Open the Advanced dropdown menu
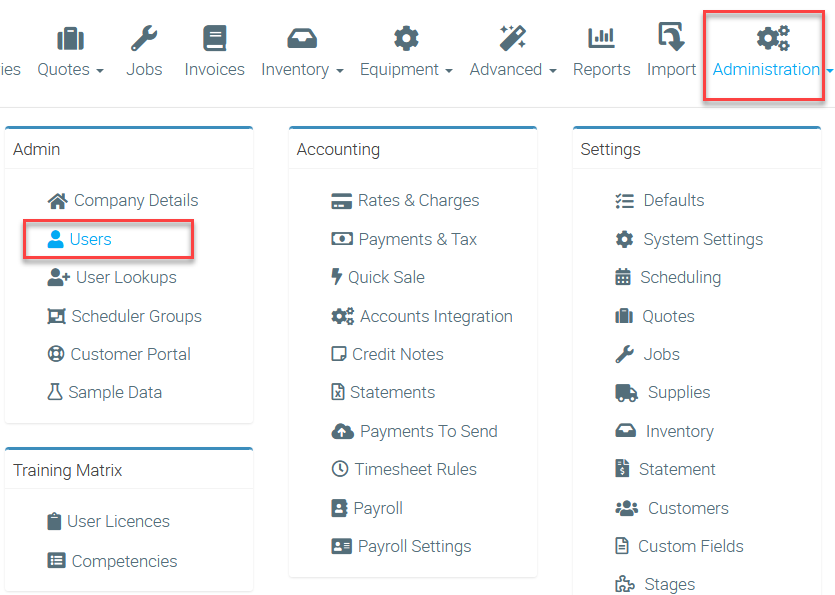This screenshot has height=595, width=835. [x=512, y=69]
